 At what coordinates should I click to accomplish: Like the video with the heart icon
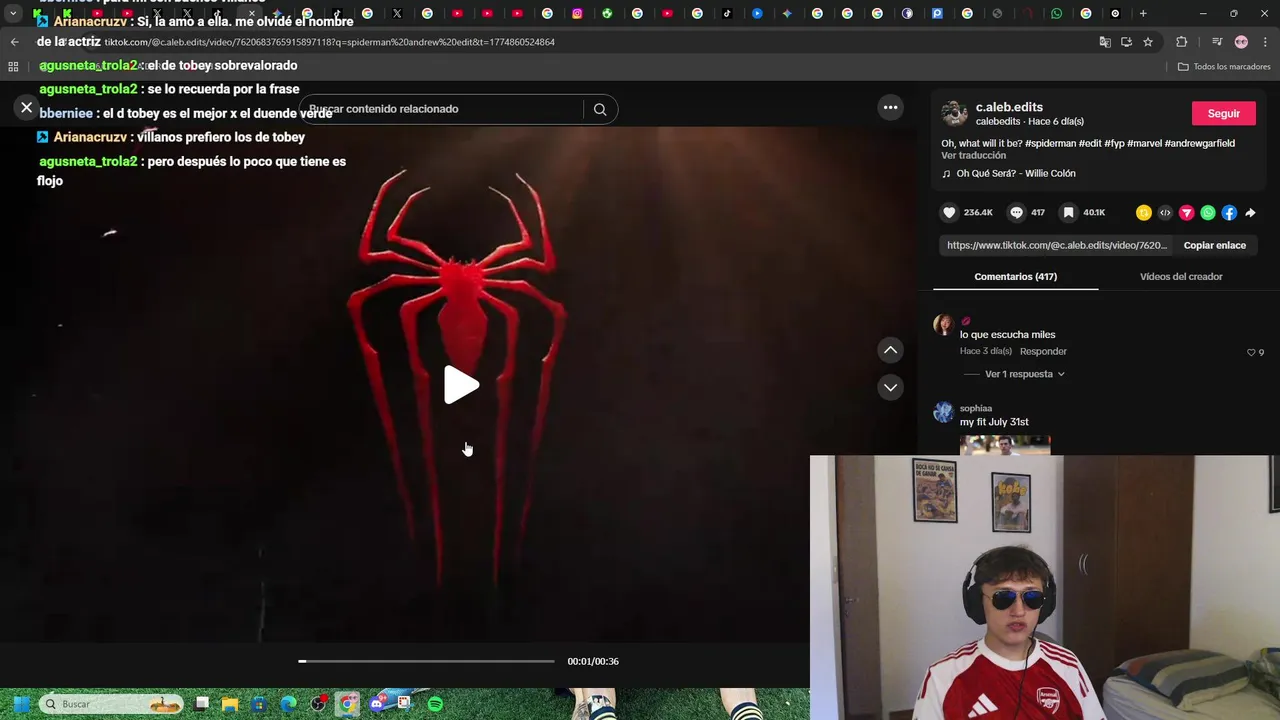949,213
